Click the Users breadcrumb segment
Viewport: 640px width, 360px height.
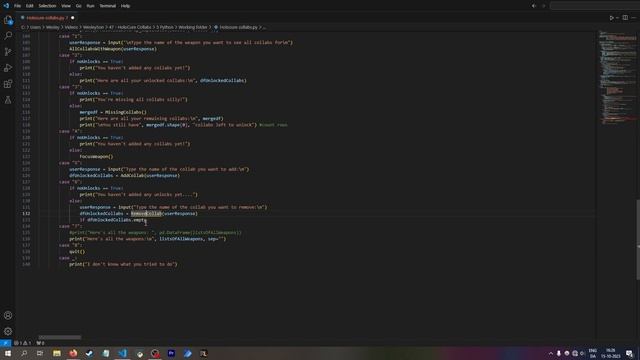36,27
